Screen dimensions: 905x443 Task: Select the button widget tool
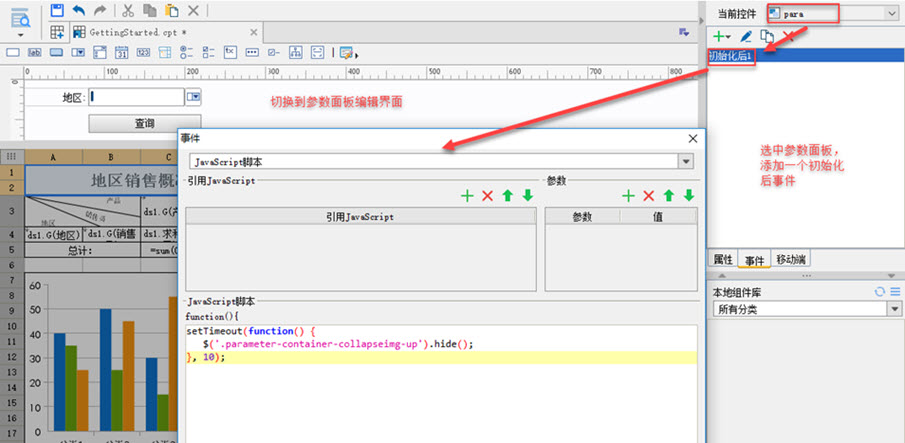[x=57, y=52]
